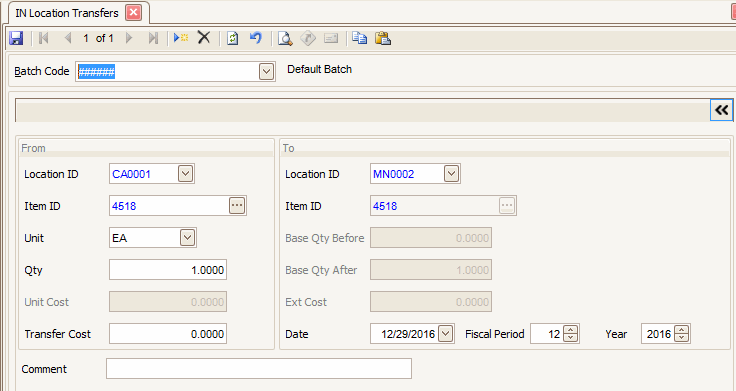Screen dimensions: 736x391
Task: Open the Date picker dropdown
Action: pos(445,334)
